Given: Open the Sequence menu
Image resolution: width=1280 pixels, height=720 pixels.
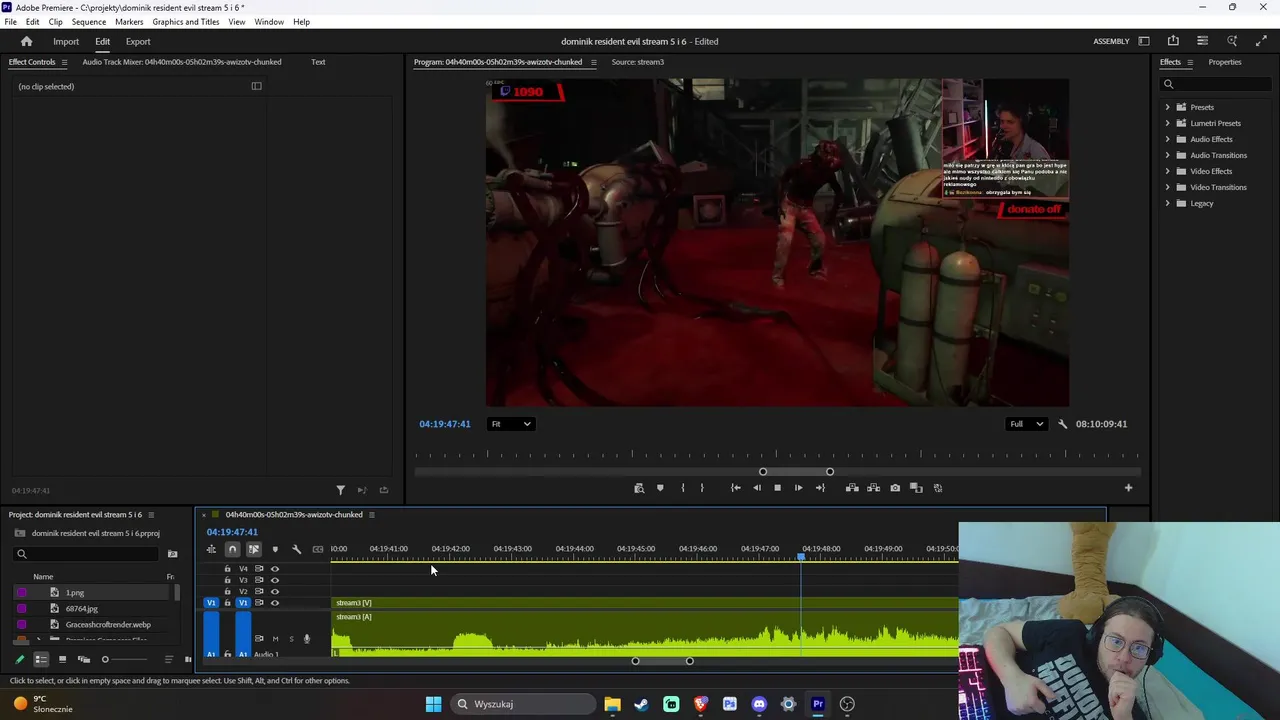Looking at the screenshot, I should click(89, 22).
